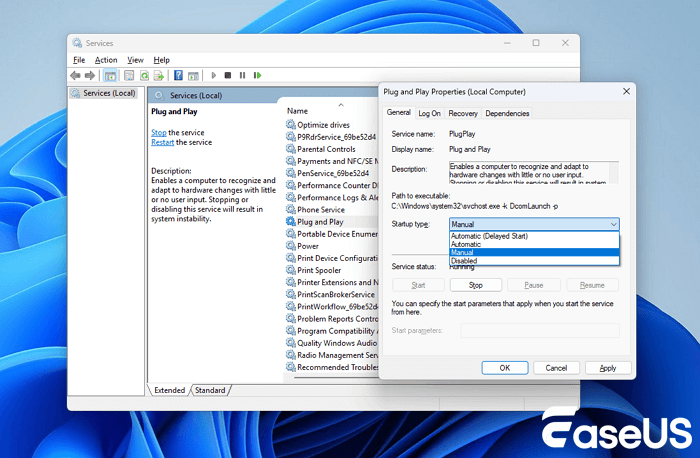Click the gear icon beside Phone Service
The width and height of the screenshot is (700, 458).
[x=291, y=209]
